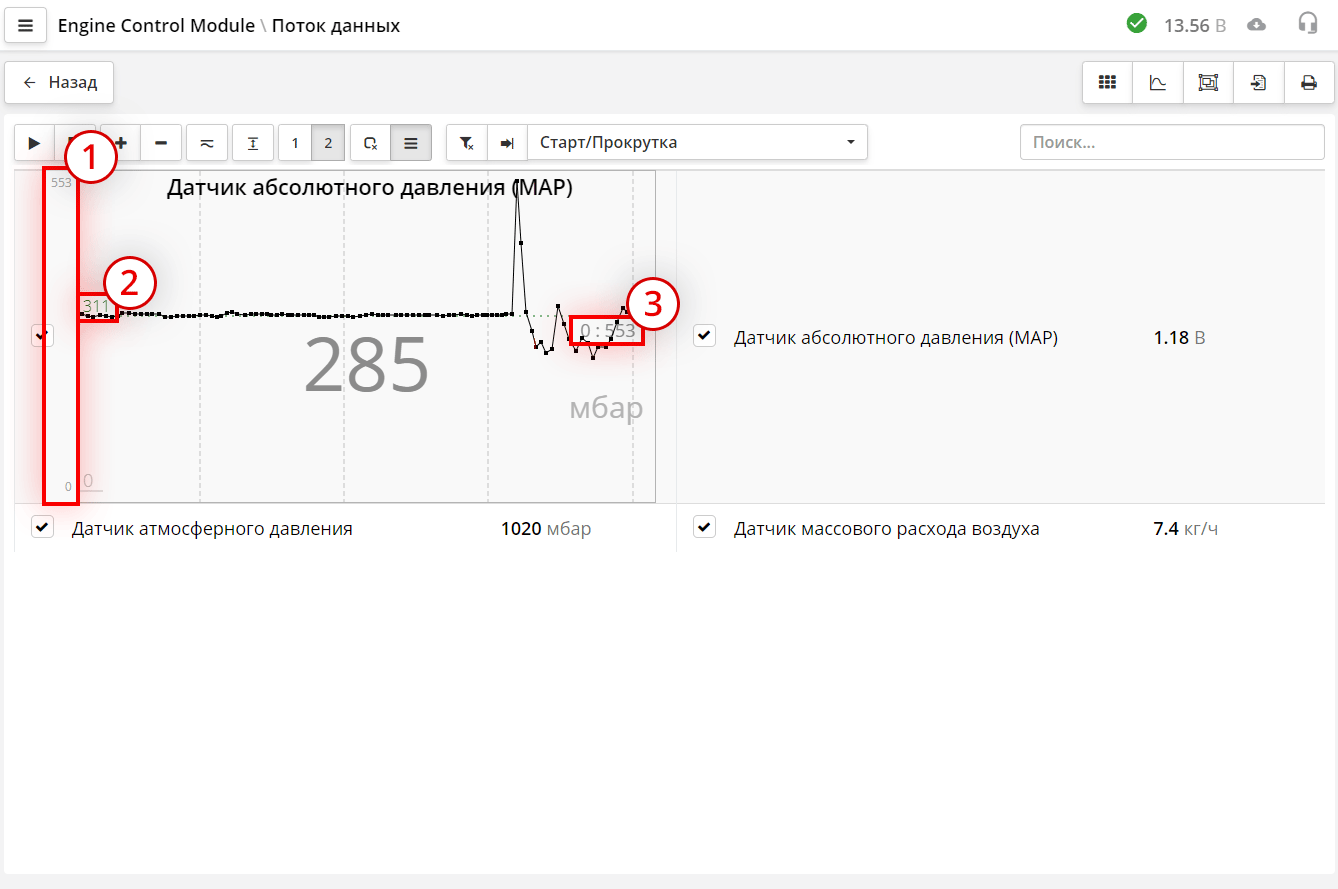The height and width of the screenshot is (889, 1338).
Task: Open the graph curve view icon
Action: (x=1158, y=83)
